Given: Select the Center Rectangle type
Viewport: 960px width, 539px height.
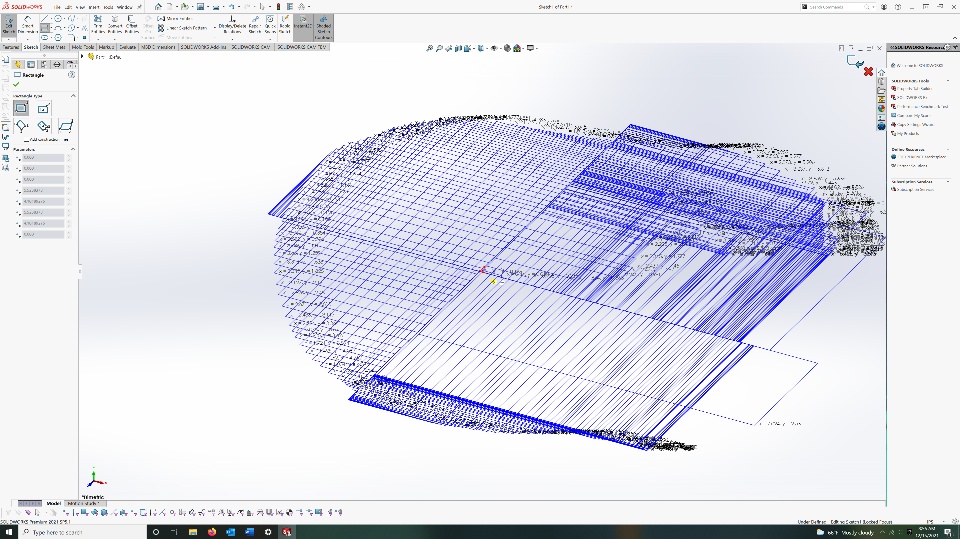Looking at the screenshot, I should (44, 108).
